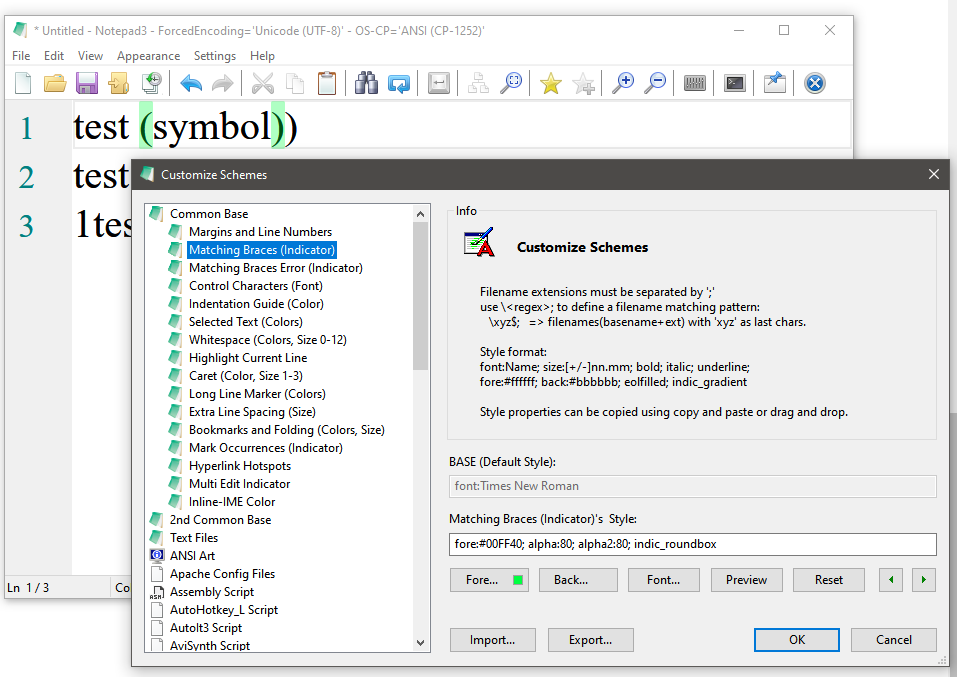Open the File menu
This screenshot has width=957, height=677.
21,56
